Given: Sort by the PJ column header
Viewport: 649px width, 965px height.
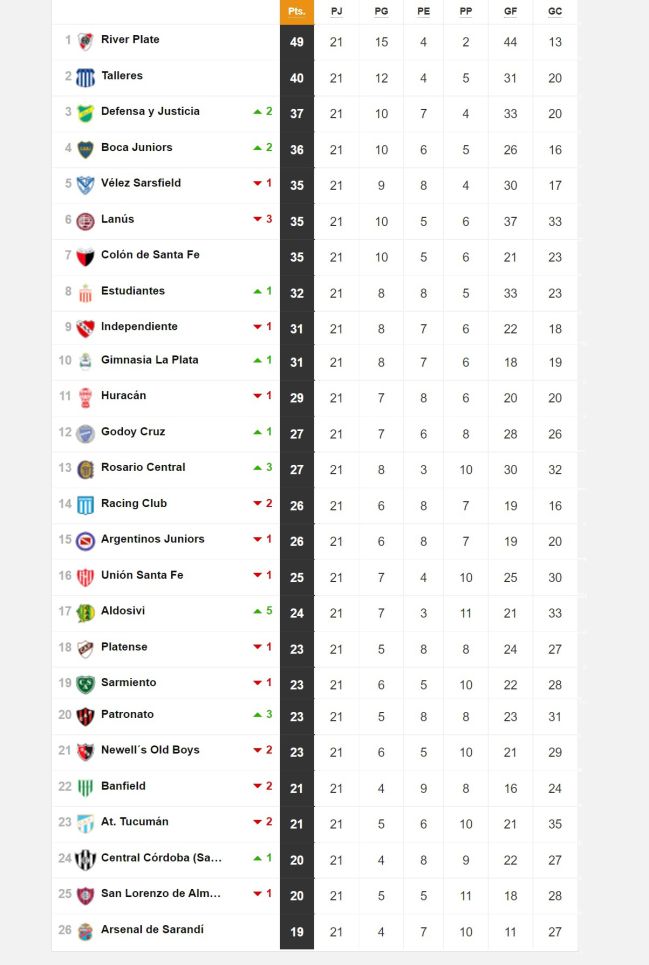Looking at the screenshot, I should click(336, 12).
